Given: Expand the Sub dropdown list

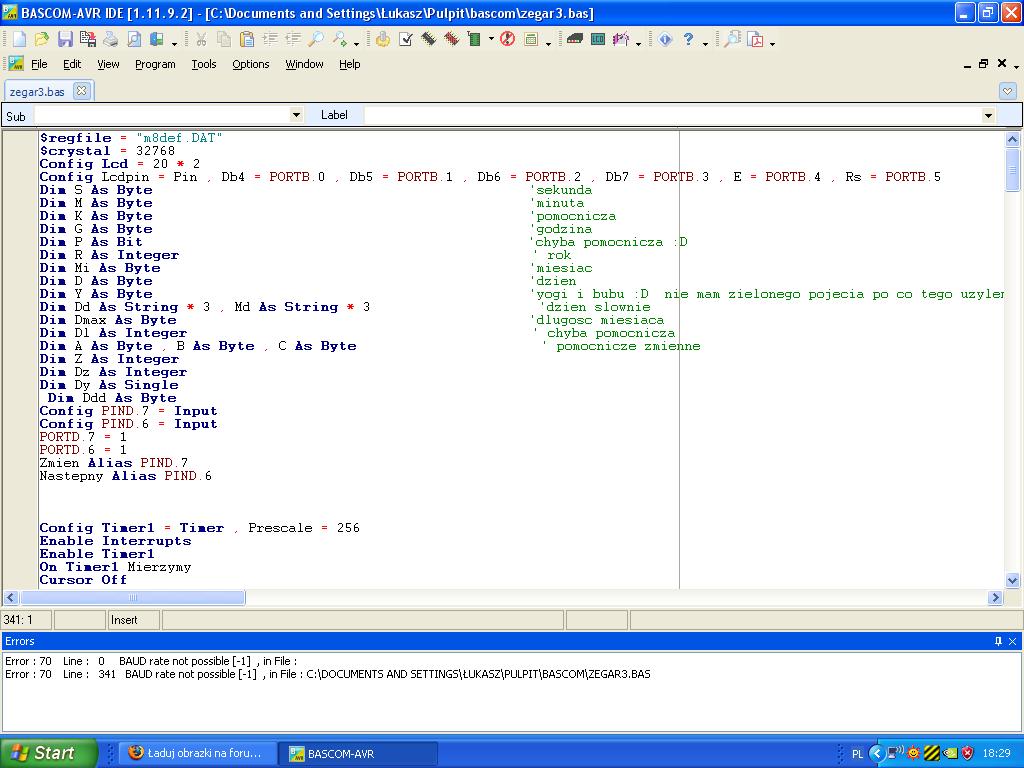Looking at the screenshot, I should (x=295, y=115).
